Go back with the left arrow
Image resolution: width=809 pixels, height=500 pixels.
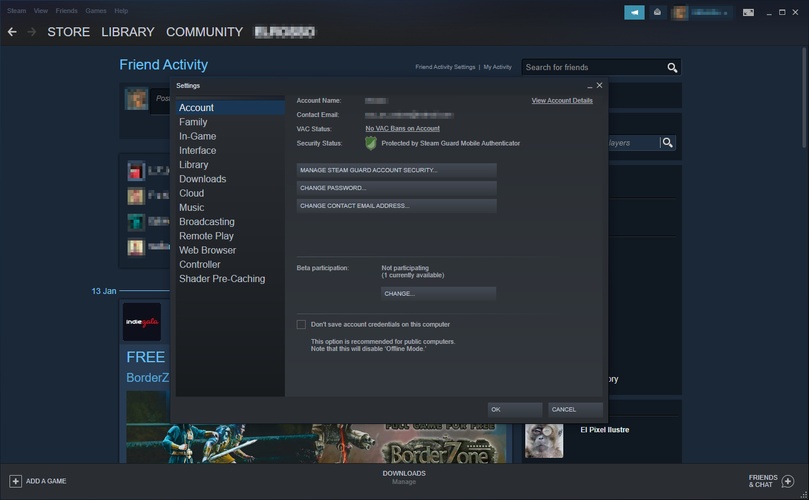[x=12, y=32]
